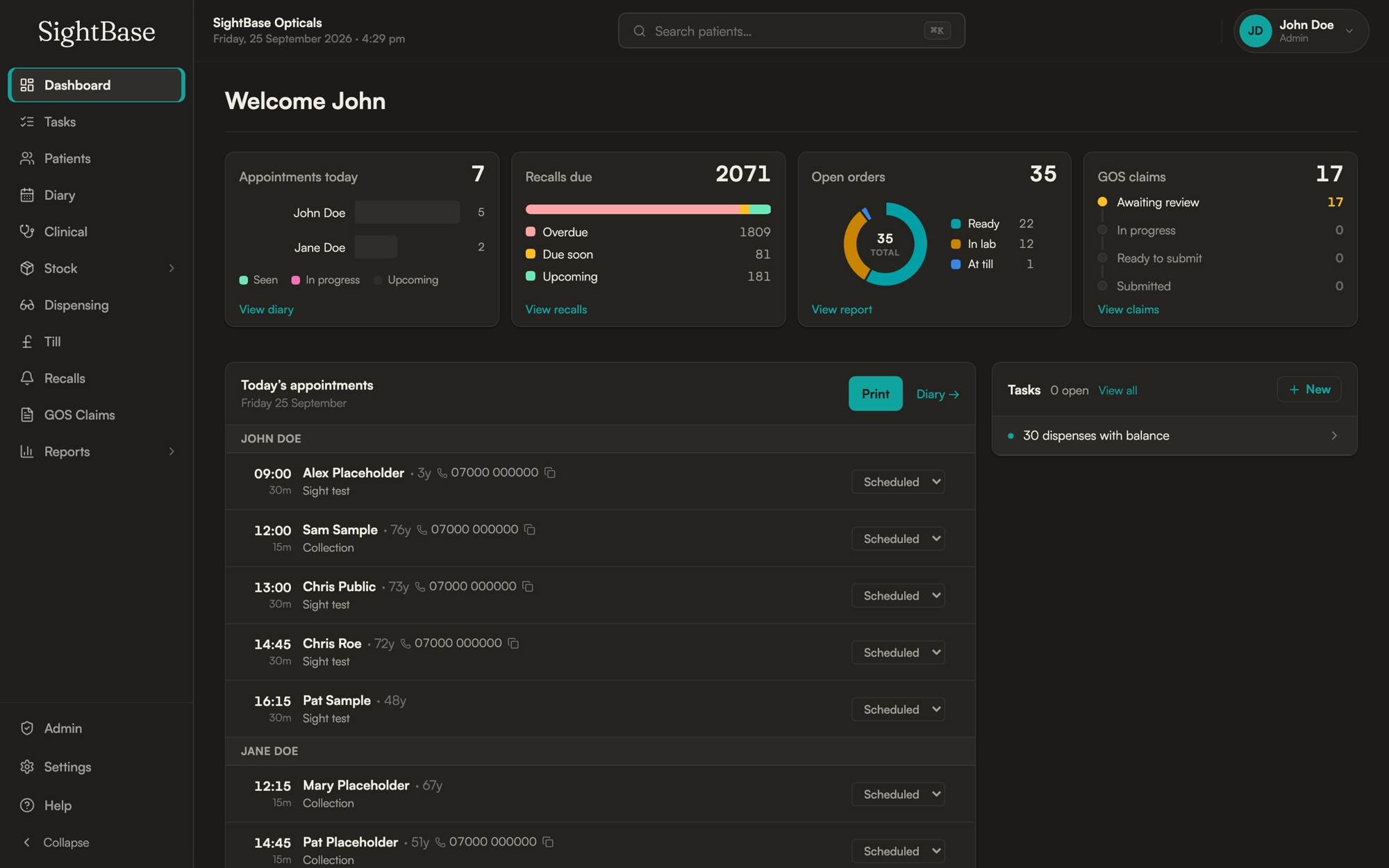Open status dropdown for Pat Placeholder
The height and width of the screenshot is (868, 1389).
(x=898, y=851)
